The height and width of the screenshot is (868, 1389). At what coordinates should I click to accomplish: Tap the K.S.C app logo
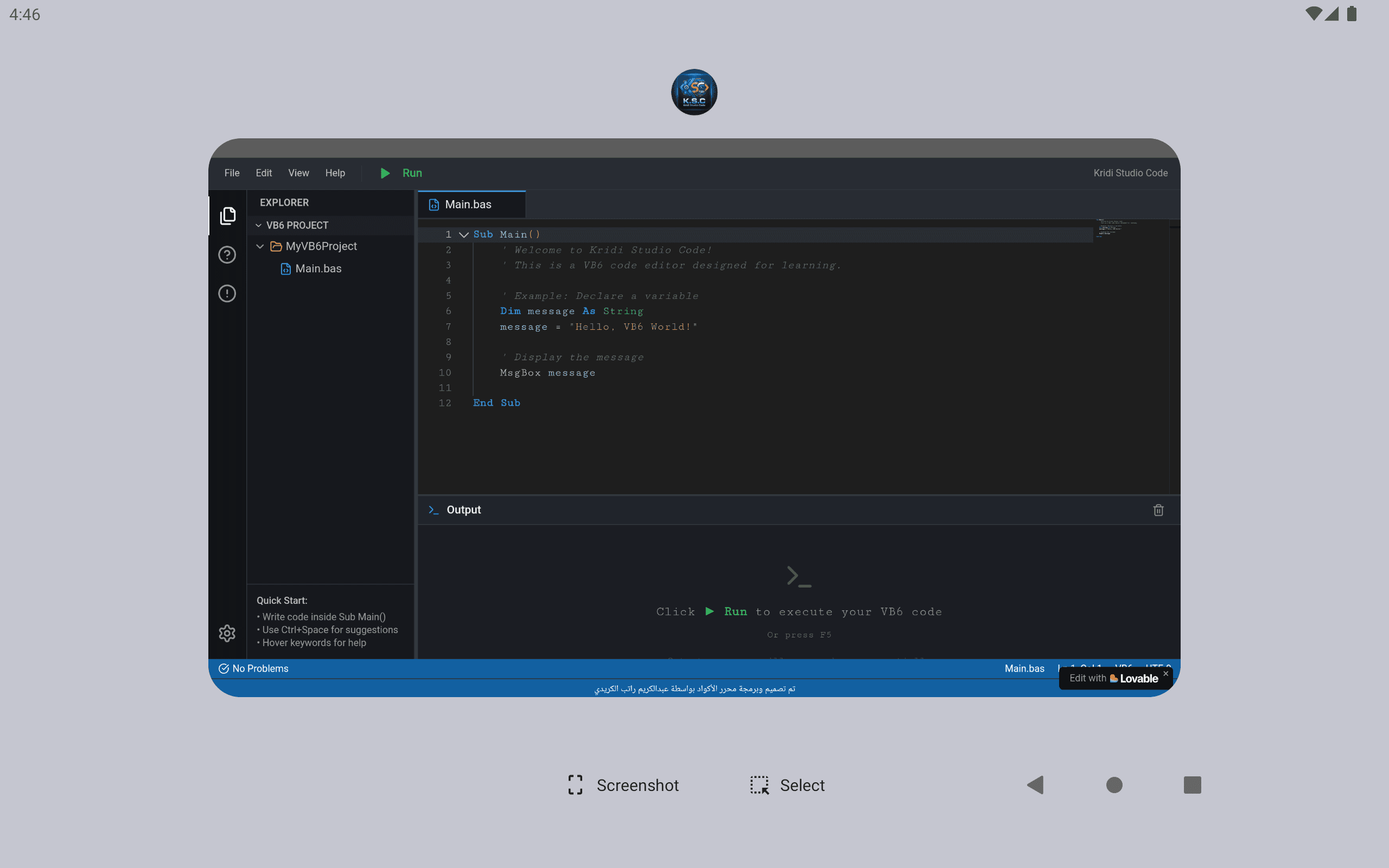694,92
